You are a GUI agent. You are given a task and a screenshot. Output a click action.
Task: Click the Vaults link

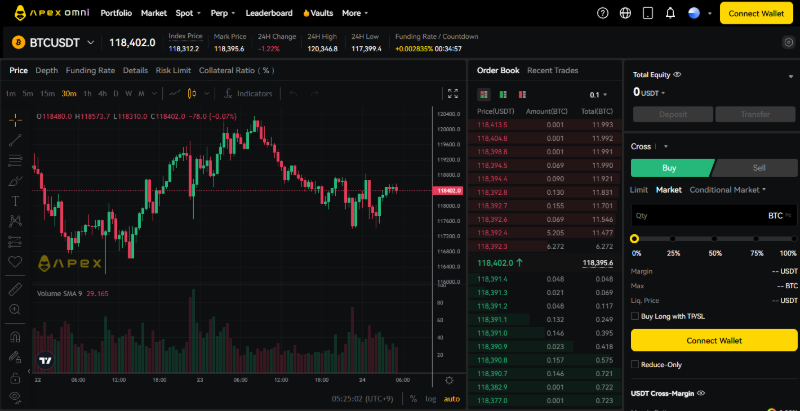[318, 13]
